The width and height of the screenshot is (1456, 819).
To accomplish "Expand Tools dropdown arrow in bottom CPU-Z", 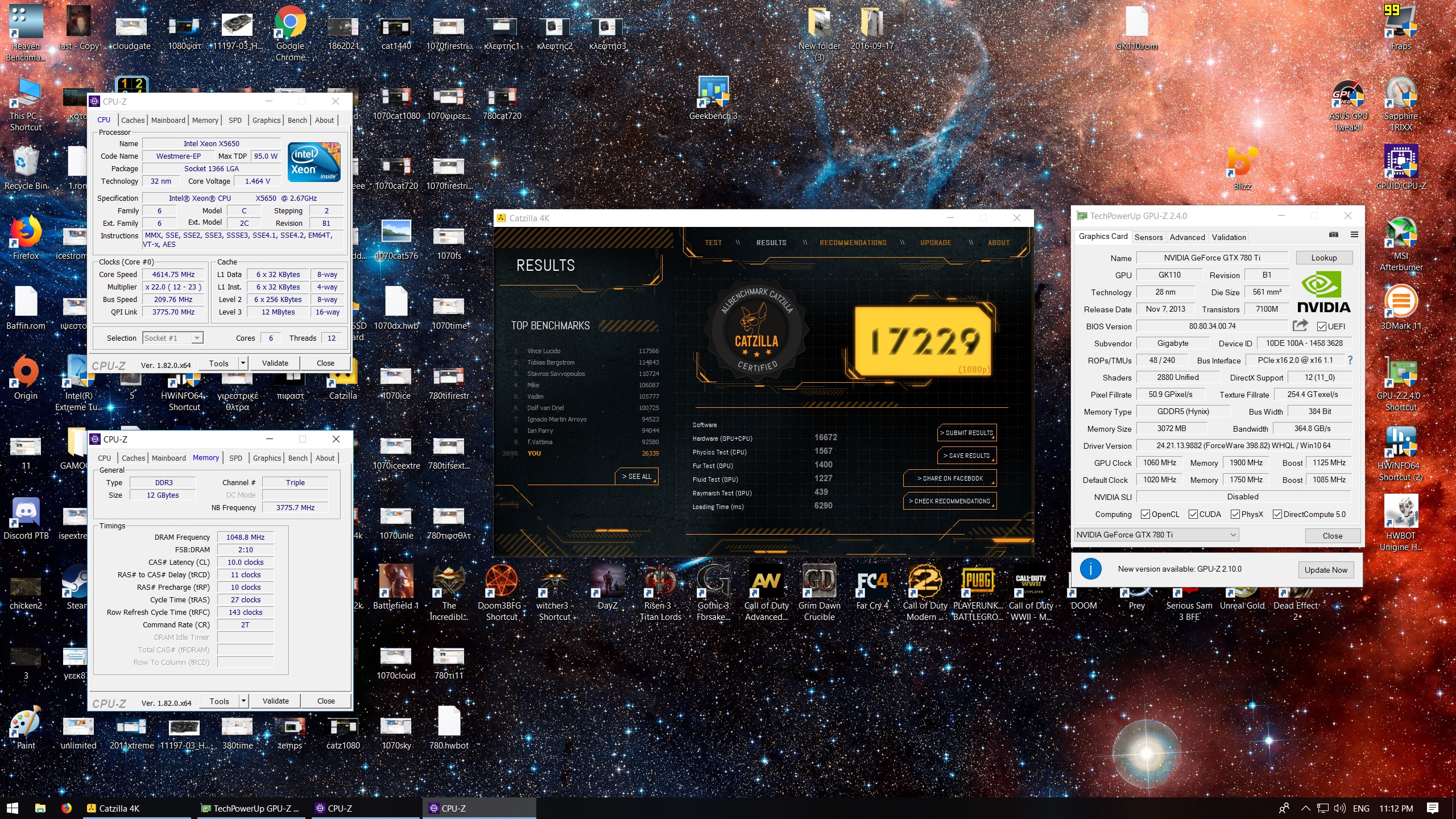I will pyautogui.click(x=243, y=701).
